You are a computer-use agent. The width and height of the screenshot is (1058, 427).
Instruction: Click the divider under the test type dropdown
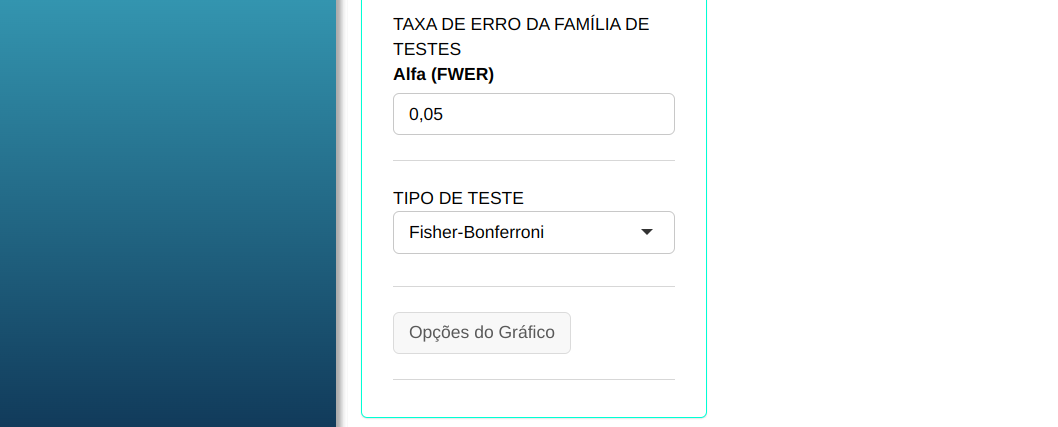533,286
